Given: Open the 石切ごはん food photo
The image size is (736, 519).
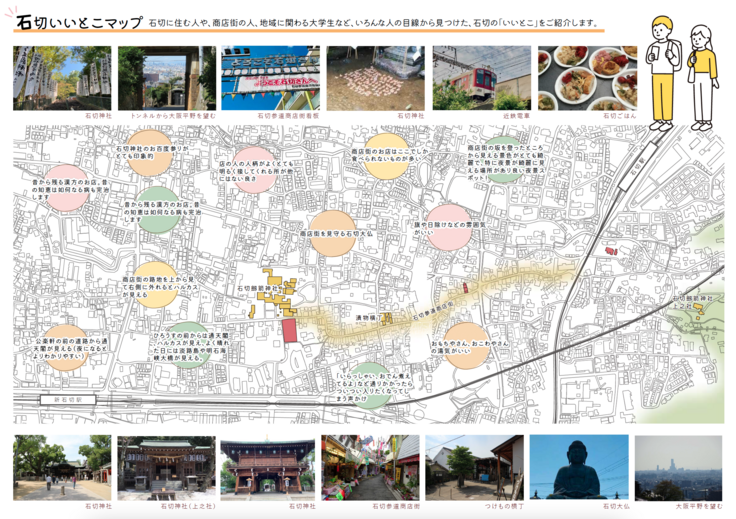Looking at the screenshot, I should 572,78.
